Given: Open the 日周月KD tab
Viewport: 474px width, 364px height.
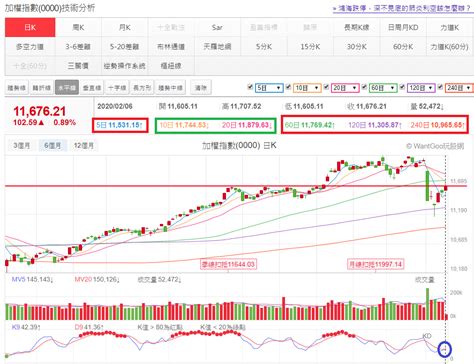Looking at the screenshot, I should point(403,27).
